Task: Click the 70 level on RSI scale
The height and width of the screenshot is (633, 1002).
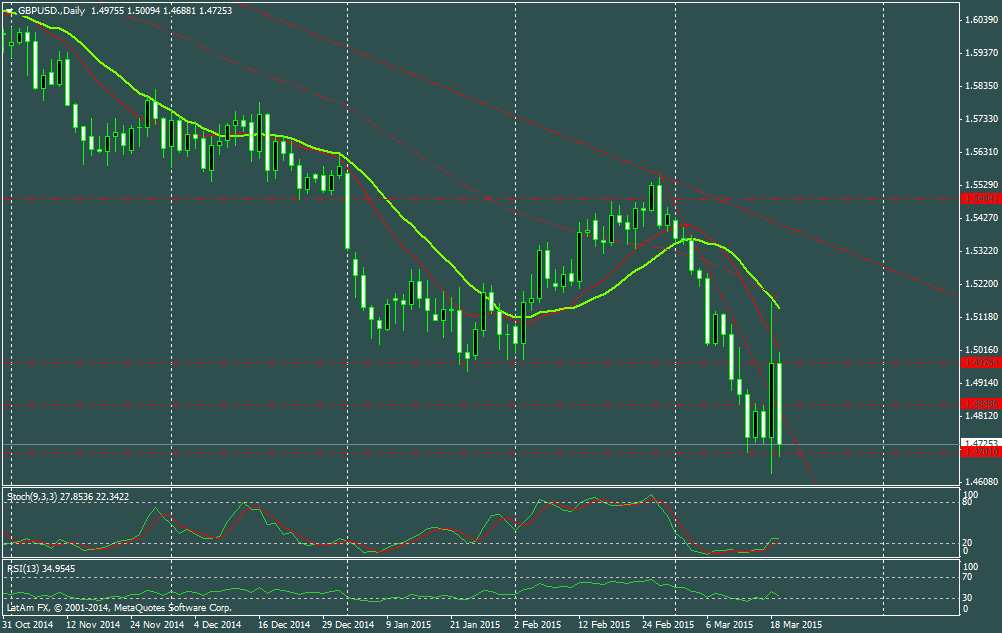Action: coord(968,577)
